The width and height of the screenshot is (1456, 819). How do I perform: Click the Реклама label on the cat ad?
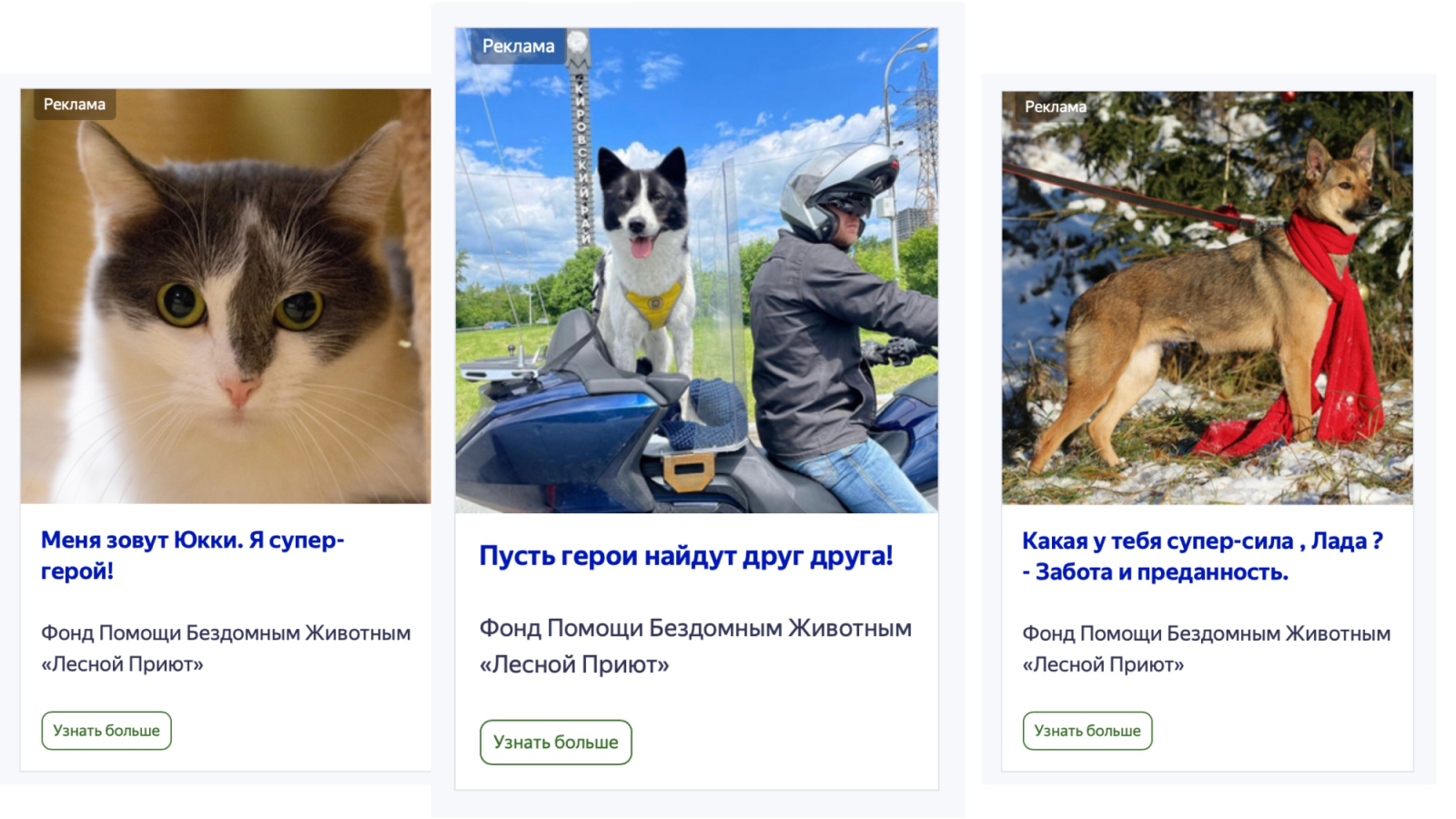pyautogui.click(x=74, y=105)
